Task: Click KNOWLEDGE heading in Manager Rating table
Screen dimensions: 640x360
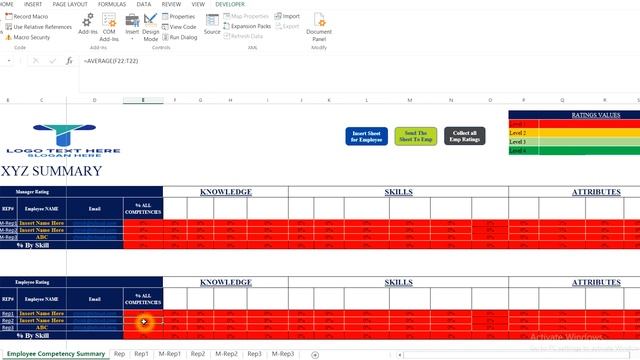Action: pos(226,192)
